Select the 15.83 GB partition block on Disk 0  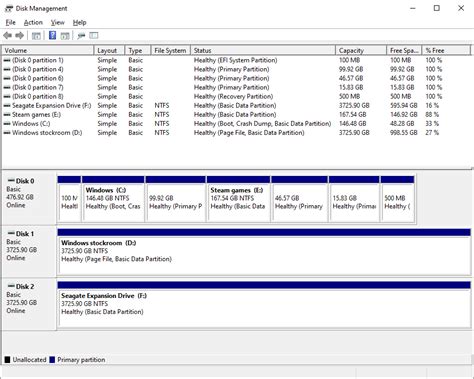point(354,199)
